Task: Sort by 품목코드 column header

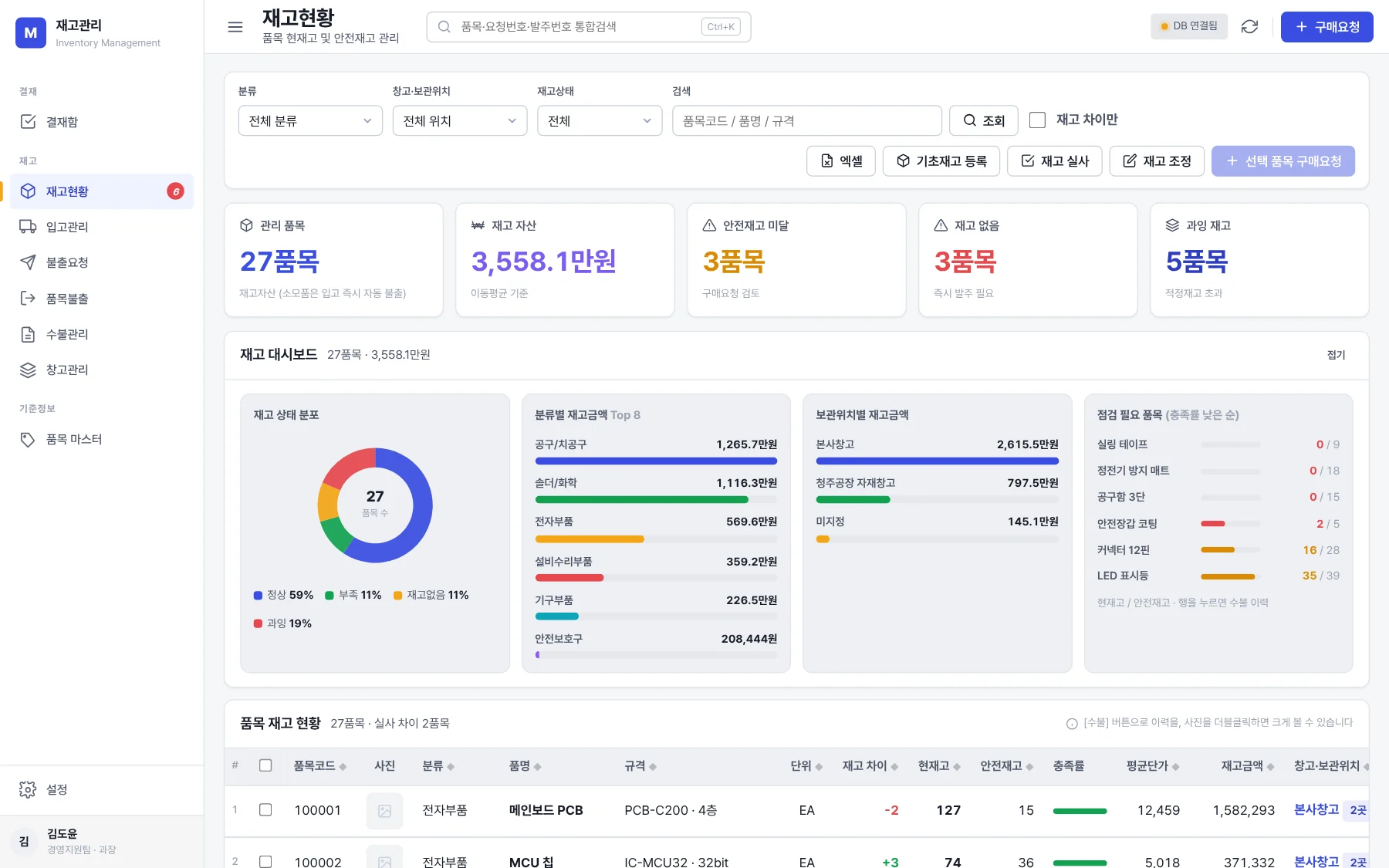Action: click(x=319, y=766)
